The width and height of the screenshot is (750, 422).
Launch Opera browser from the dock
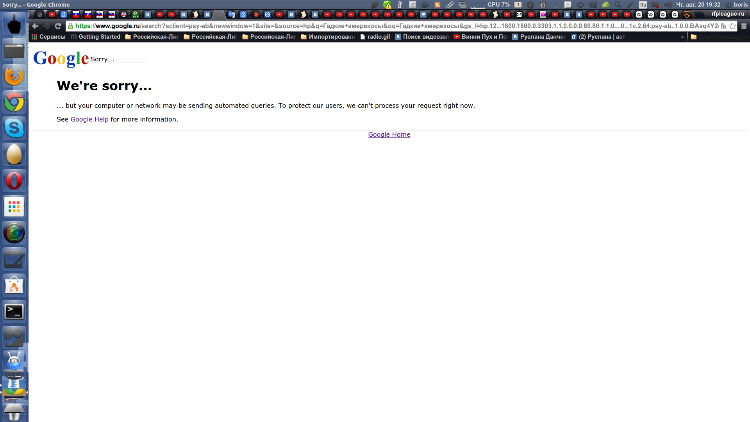point(14,180)
